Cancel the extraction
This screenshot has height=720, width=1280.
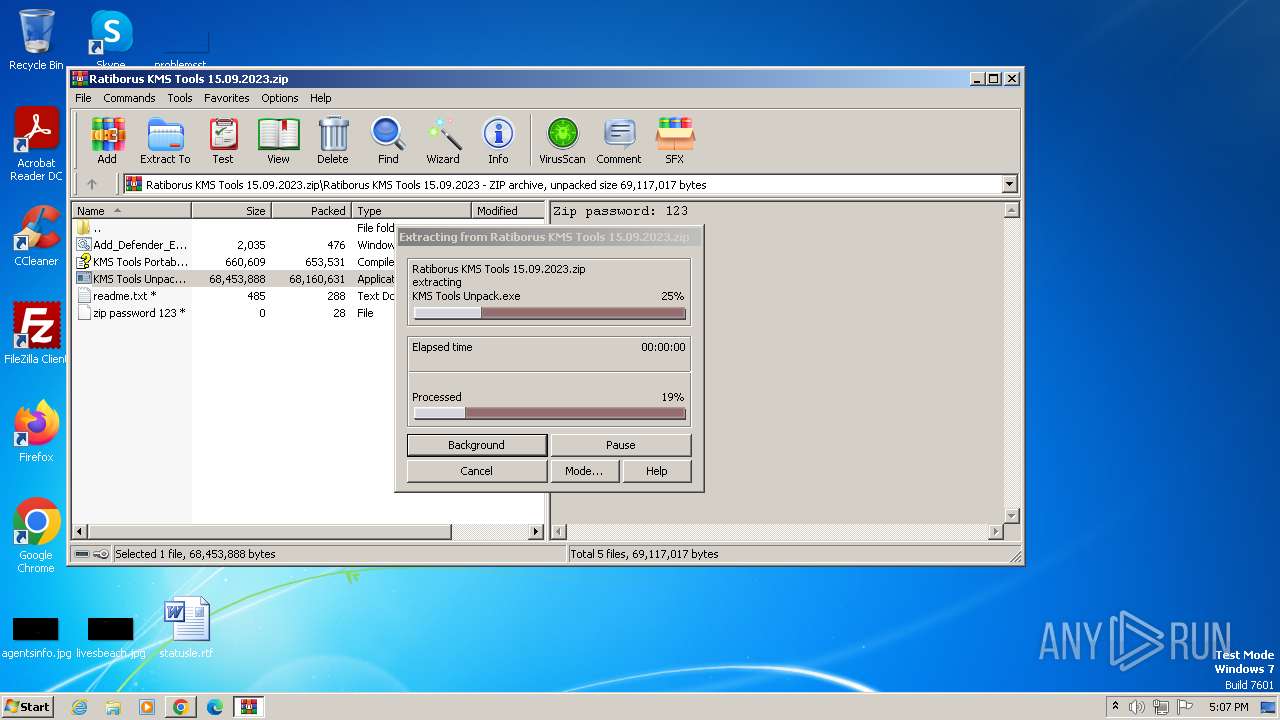[477, 471]
